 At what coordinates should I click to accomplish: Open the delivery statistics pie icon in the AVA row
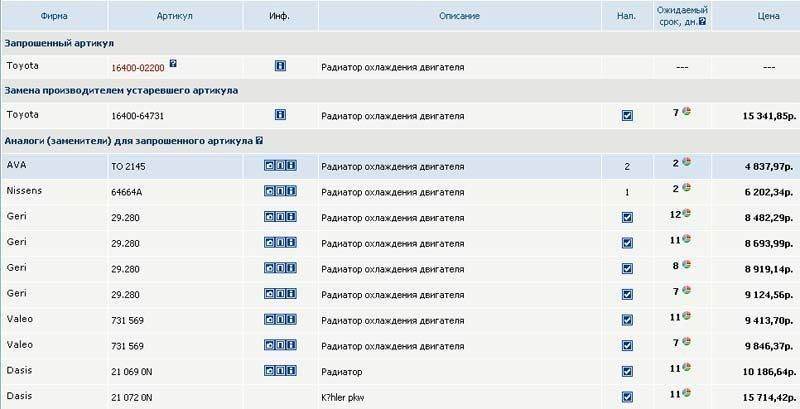point(687,163)
